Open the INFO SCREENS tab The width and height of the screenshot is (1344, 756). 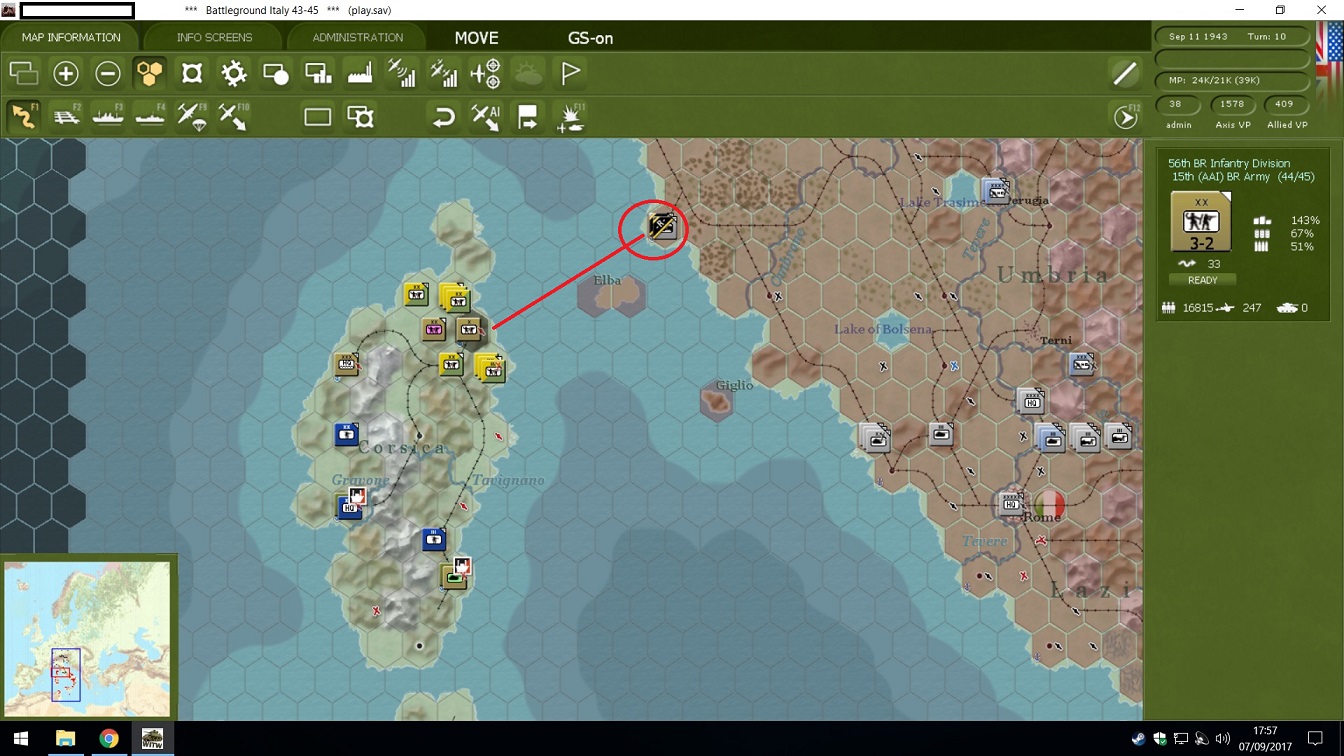(214, 37)
